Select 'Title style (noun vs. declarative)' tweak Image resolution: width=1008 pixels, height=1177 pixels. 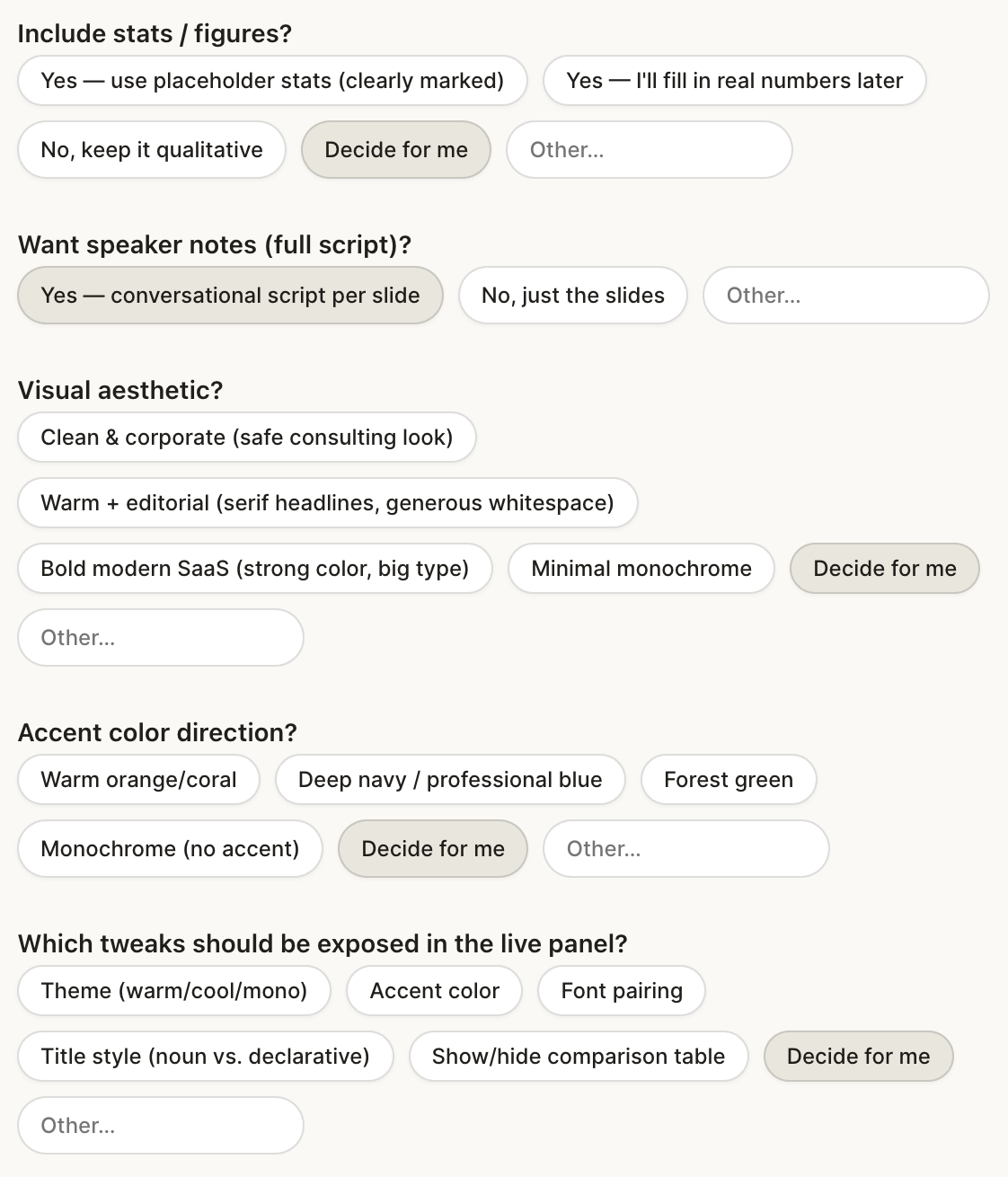tap(205, 1057)
